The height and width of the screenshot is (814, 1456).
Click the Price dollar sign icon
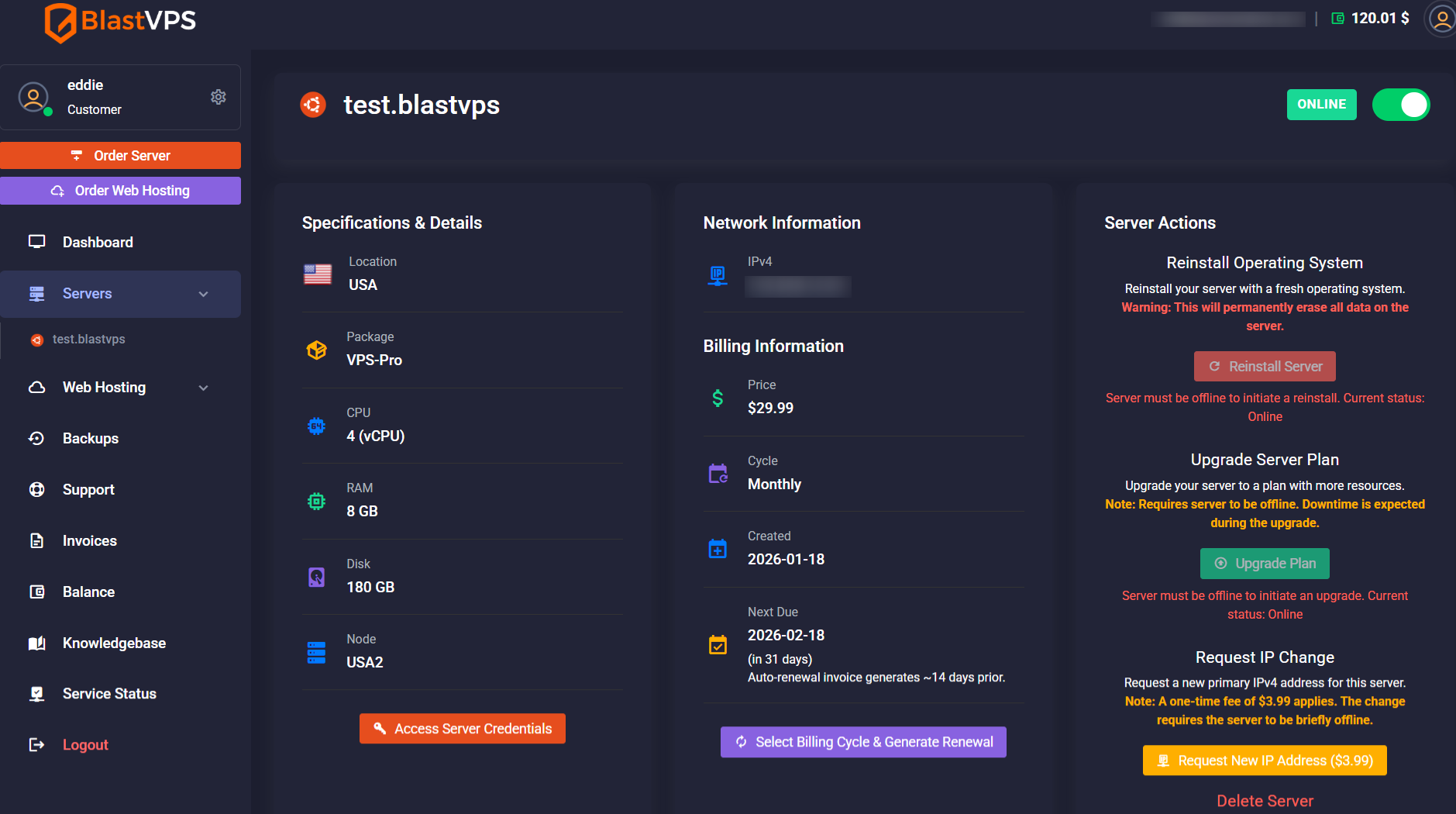718,398
